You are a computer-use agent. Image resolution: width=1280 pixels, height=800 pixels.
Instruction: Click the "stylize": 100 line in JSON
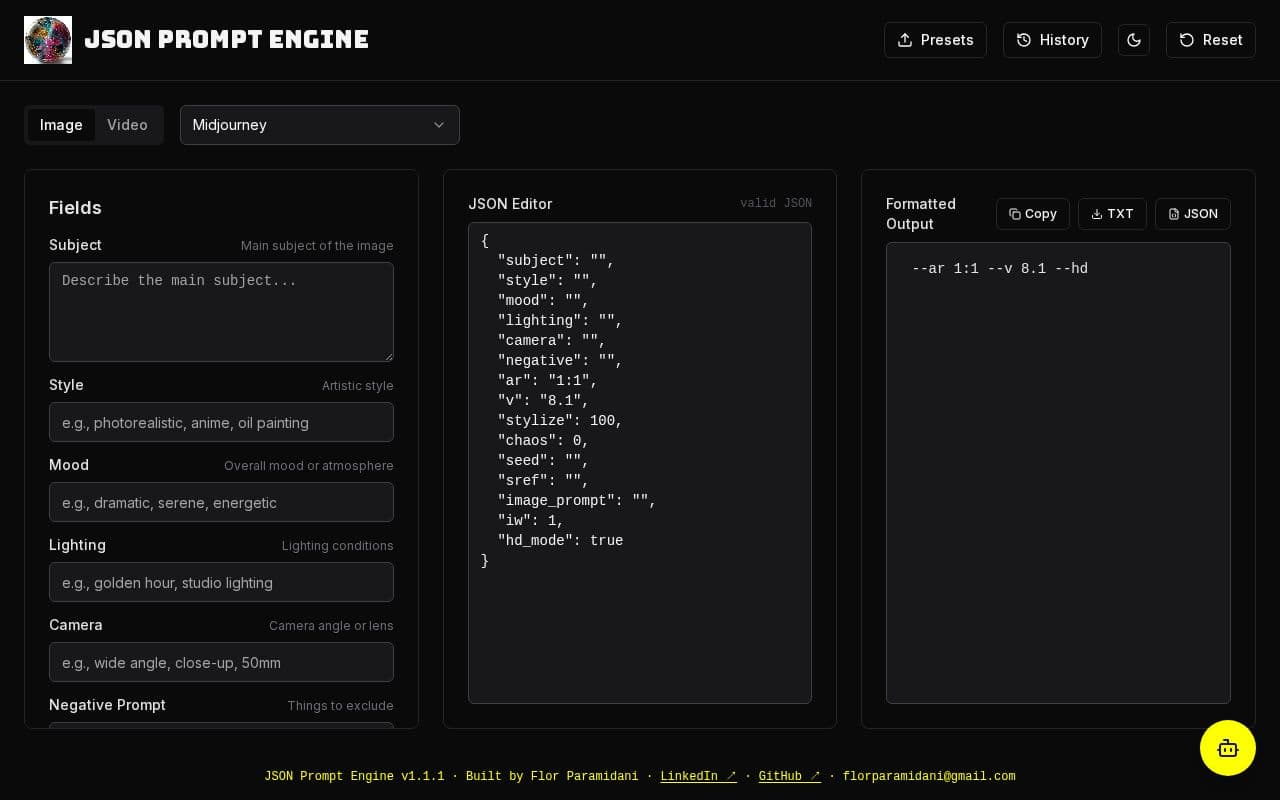pyautogui.click(x=560, y=421)
